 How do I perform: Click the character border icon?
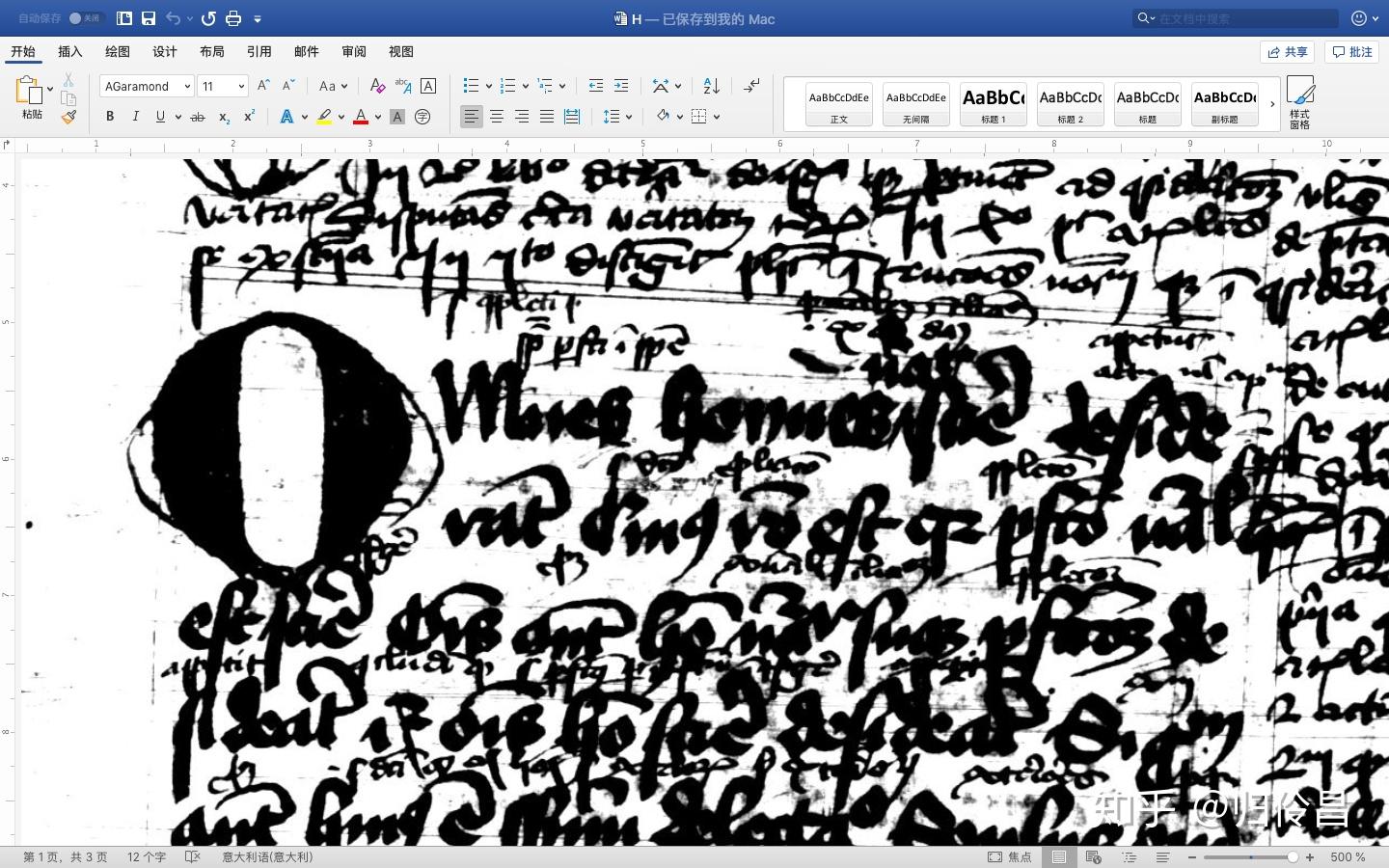pyautogui.click(x=428, y=86)
